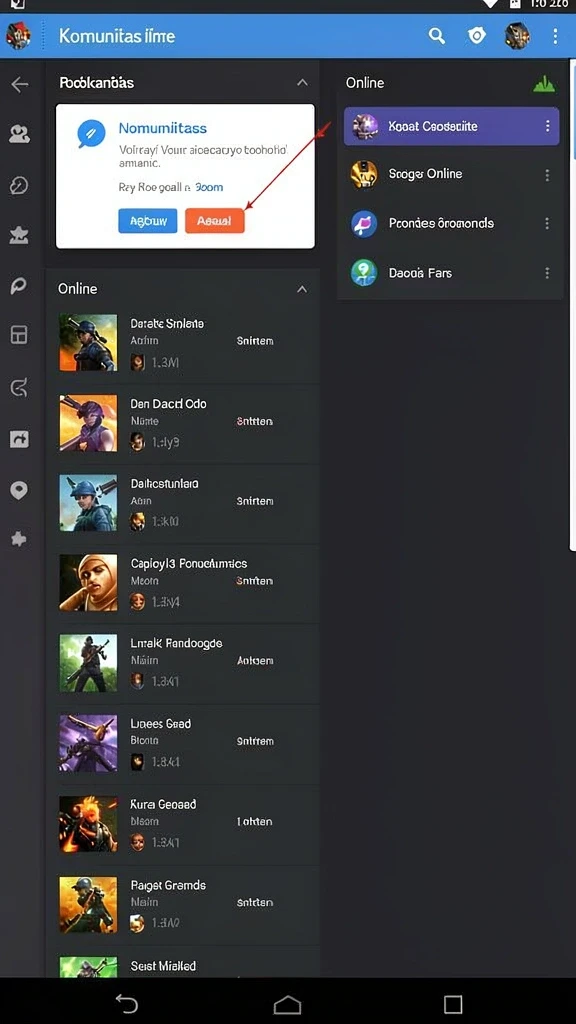Screen dimensions: 576x1024
Task: Open search with the magnifier icon
Action: [x=437, y=35]
